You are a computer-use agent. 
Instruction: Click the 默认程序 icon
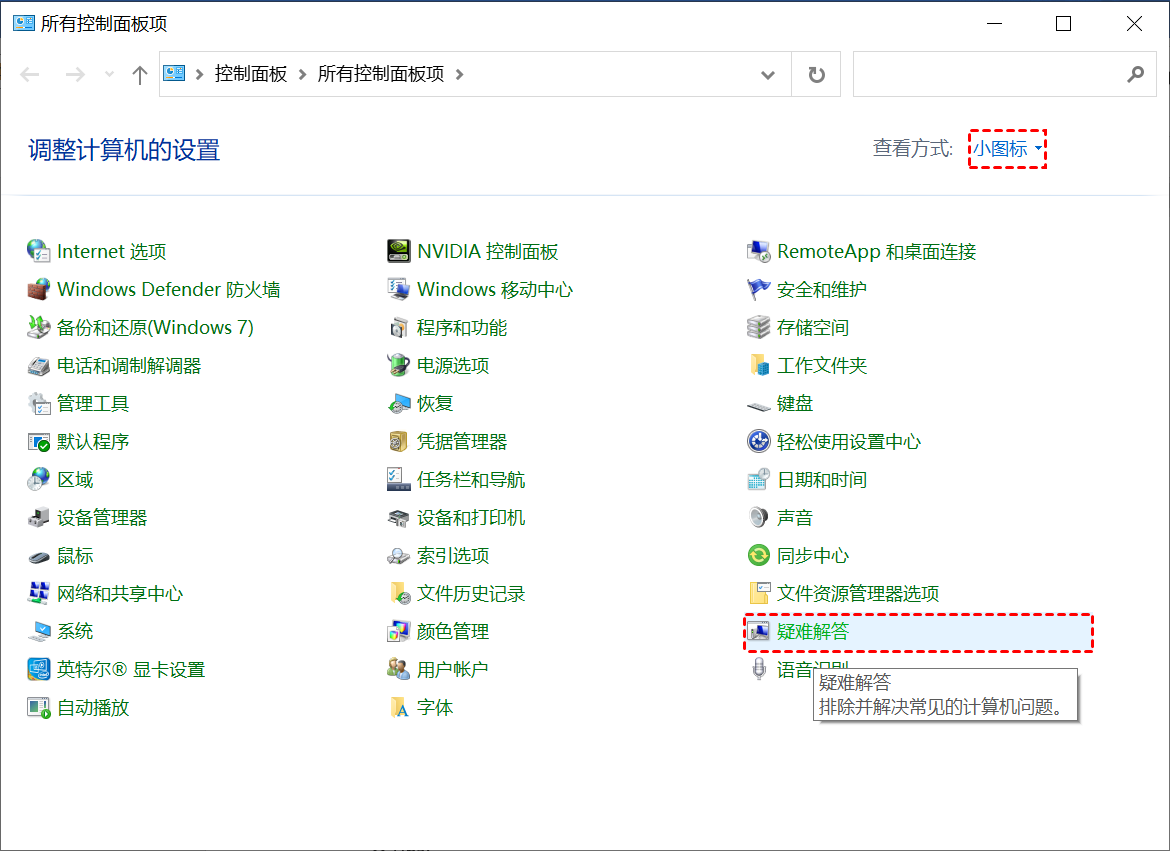[x=39, y=442]
